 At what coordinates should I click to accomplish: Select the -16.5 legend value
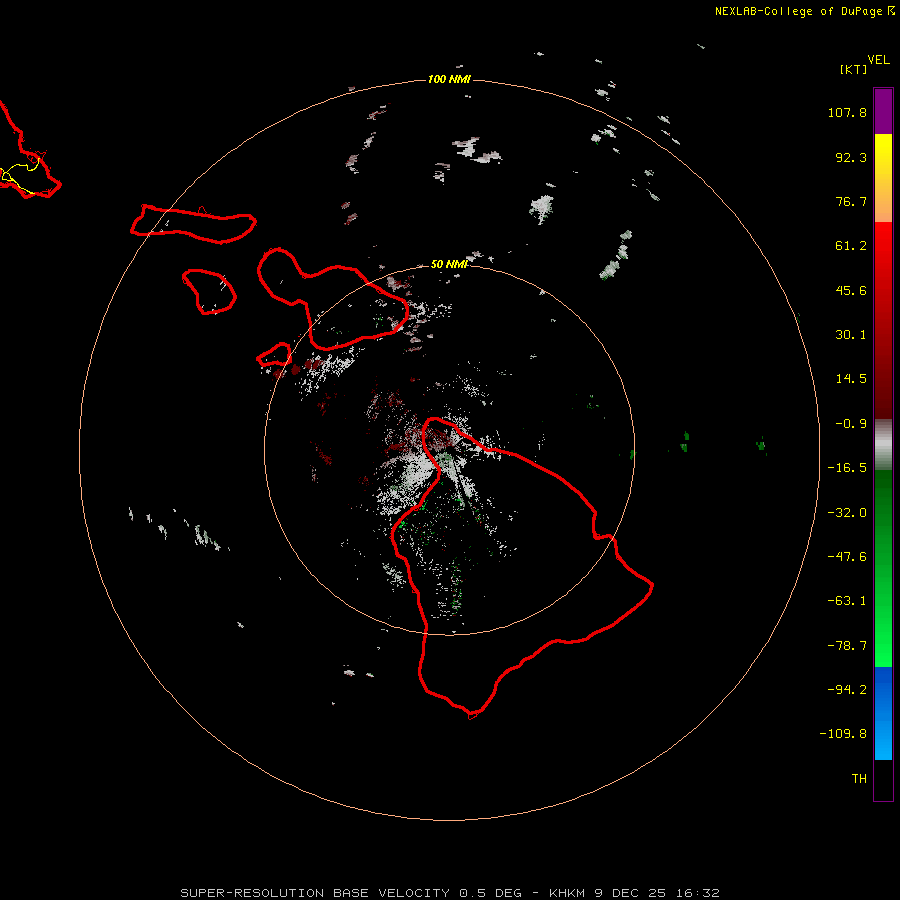tap(847, 468)
